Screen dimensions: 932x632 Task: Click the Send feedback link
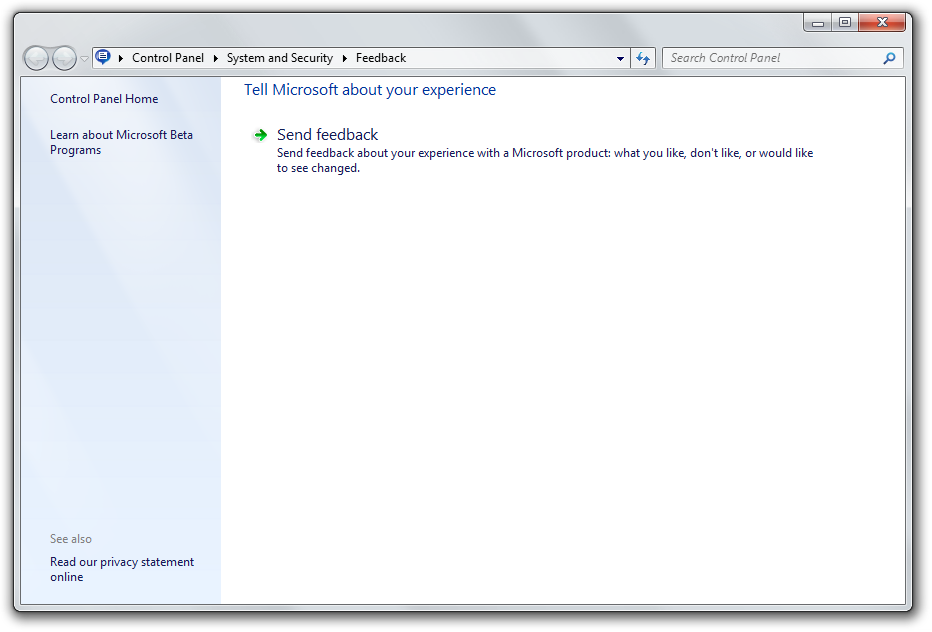pos(327,134)
